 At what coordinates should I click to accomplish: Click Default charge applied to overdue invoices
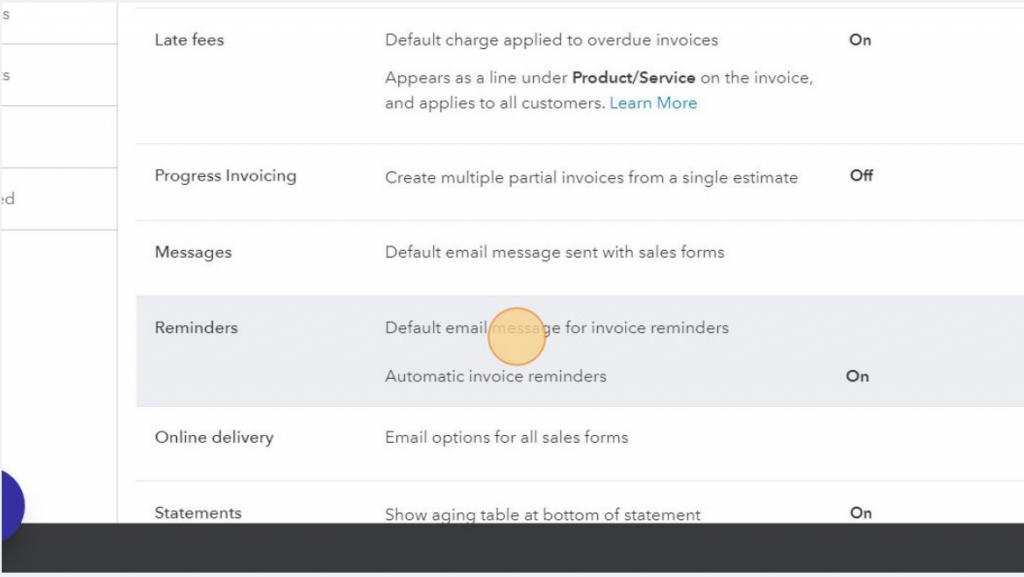pyautogui.click(x=551, y=40)
